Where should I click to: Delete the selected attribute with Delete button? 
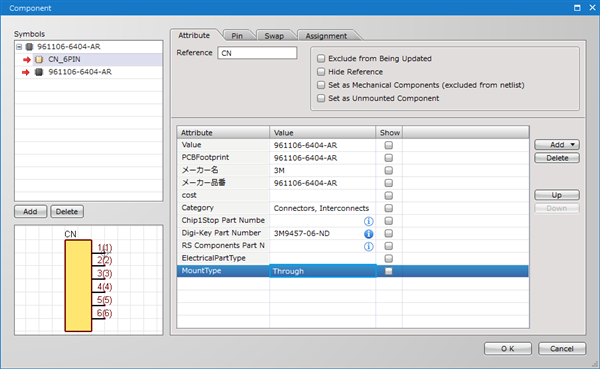tap(557, 158)
